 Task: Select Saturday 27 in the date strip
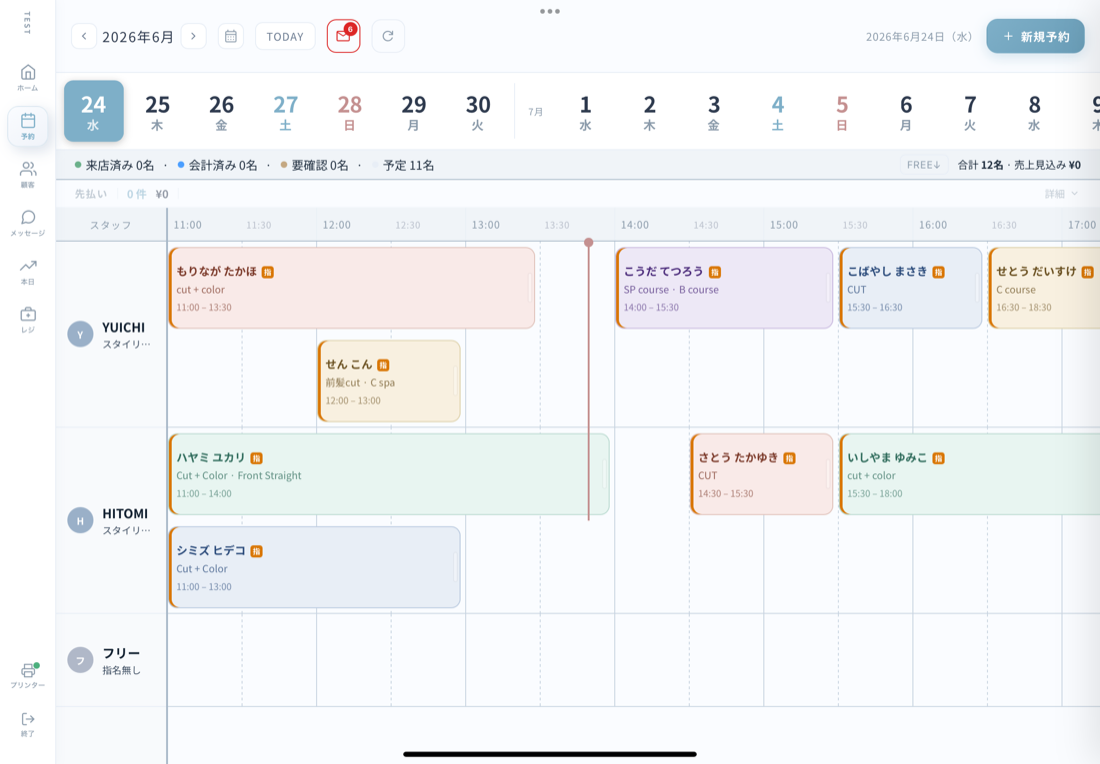(286, 112)
